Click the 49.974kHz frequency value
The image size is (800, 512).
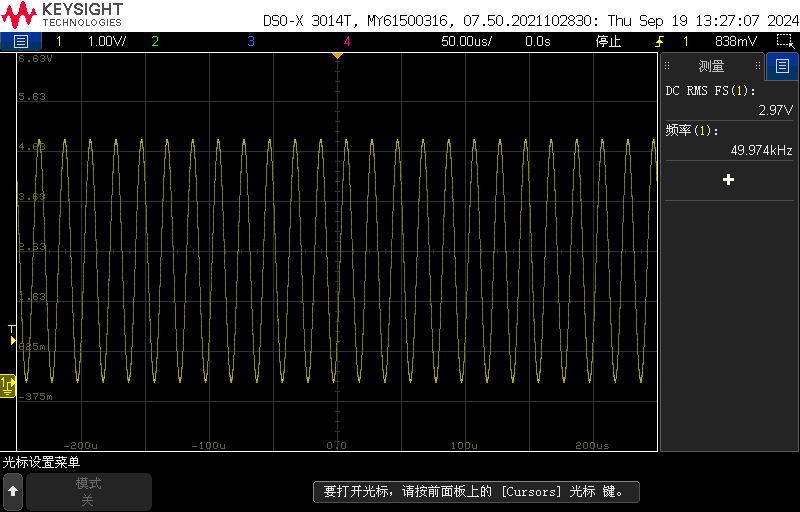(761, 150)
